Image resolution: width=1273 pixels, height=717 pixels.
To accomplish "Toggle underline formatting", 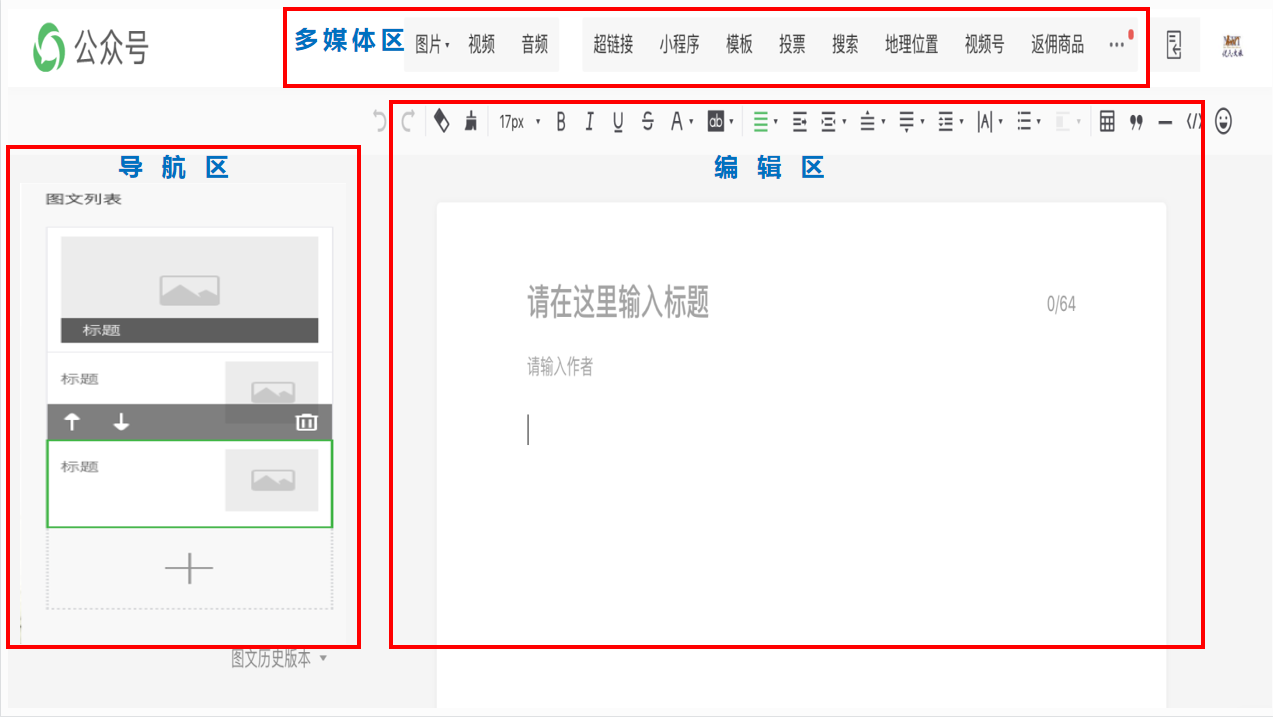I will [x=618, y=120].
